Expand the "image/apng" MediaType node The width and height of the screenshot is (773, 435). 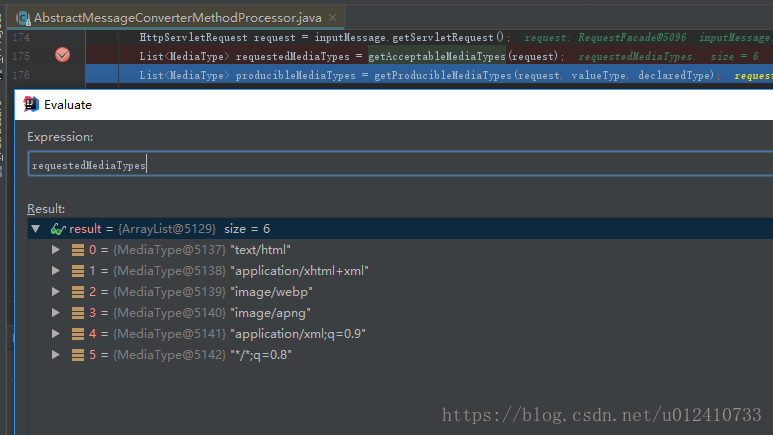point(56,312)
